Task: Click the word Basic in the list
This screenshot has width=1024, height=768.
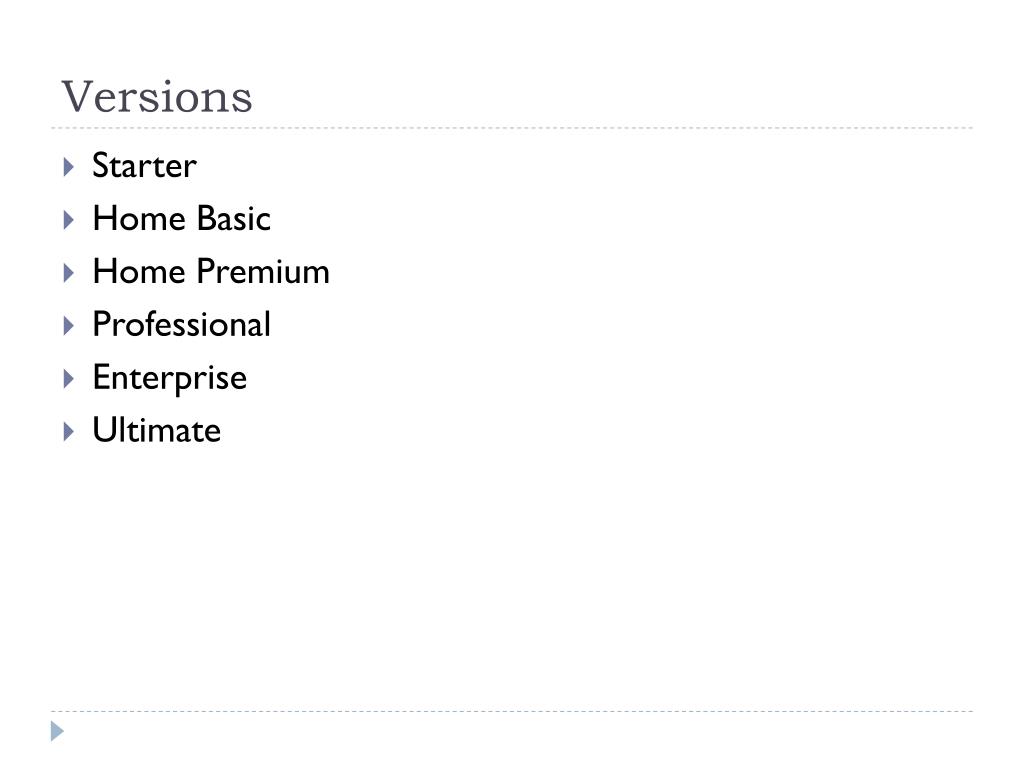Action: click(233, 219)
